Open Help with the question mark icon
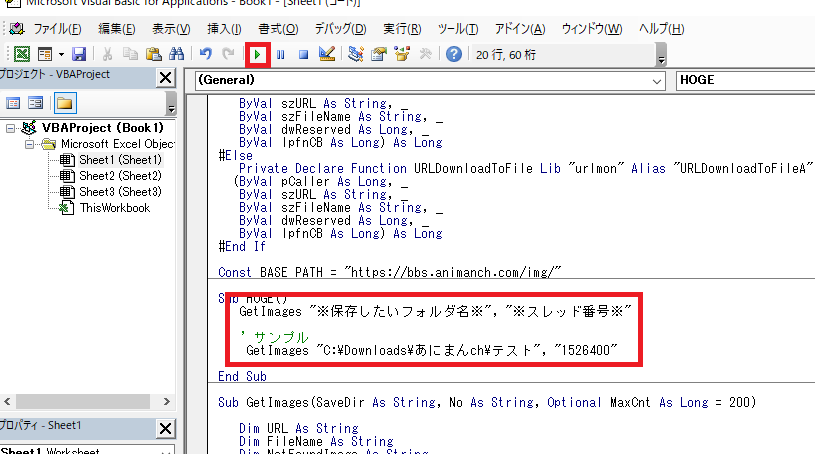 pyautogui.click(x=453, y=54)
